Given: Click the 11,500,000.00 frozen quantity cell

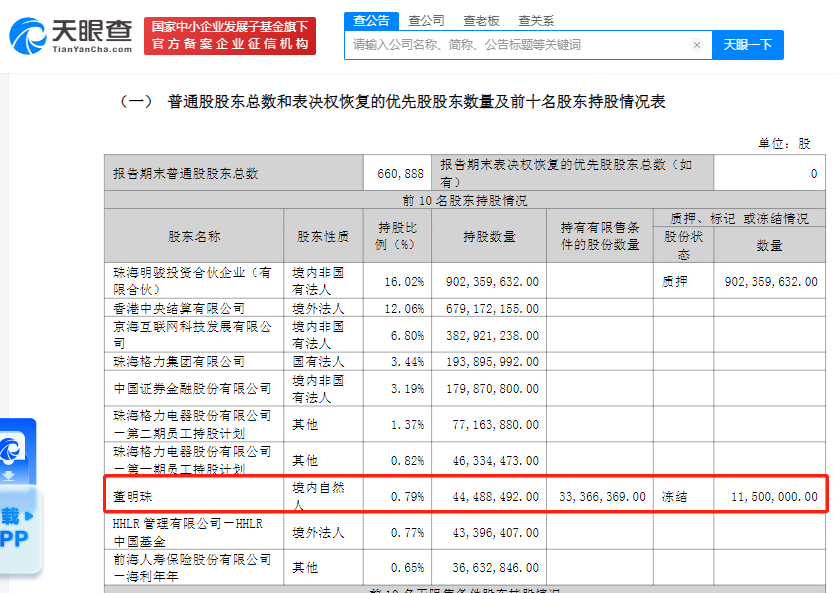Looking at the screenshot, I should click(x=769, y=496).
